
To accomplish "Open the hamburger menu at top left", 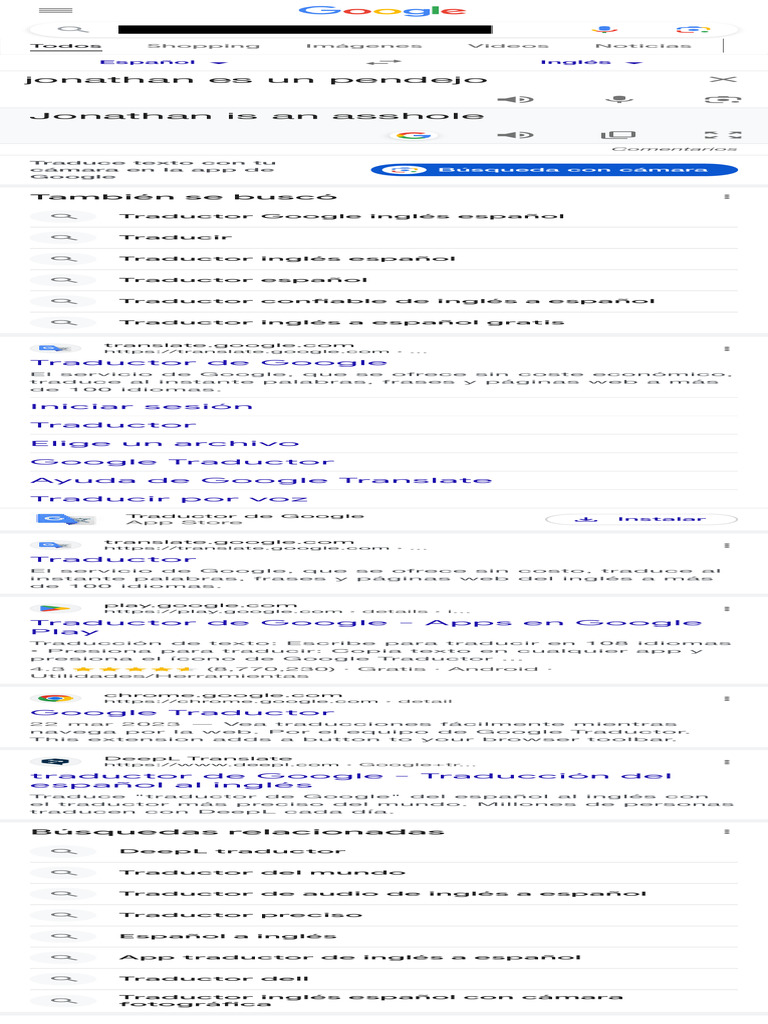I will (x=56, y=10).
